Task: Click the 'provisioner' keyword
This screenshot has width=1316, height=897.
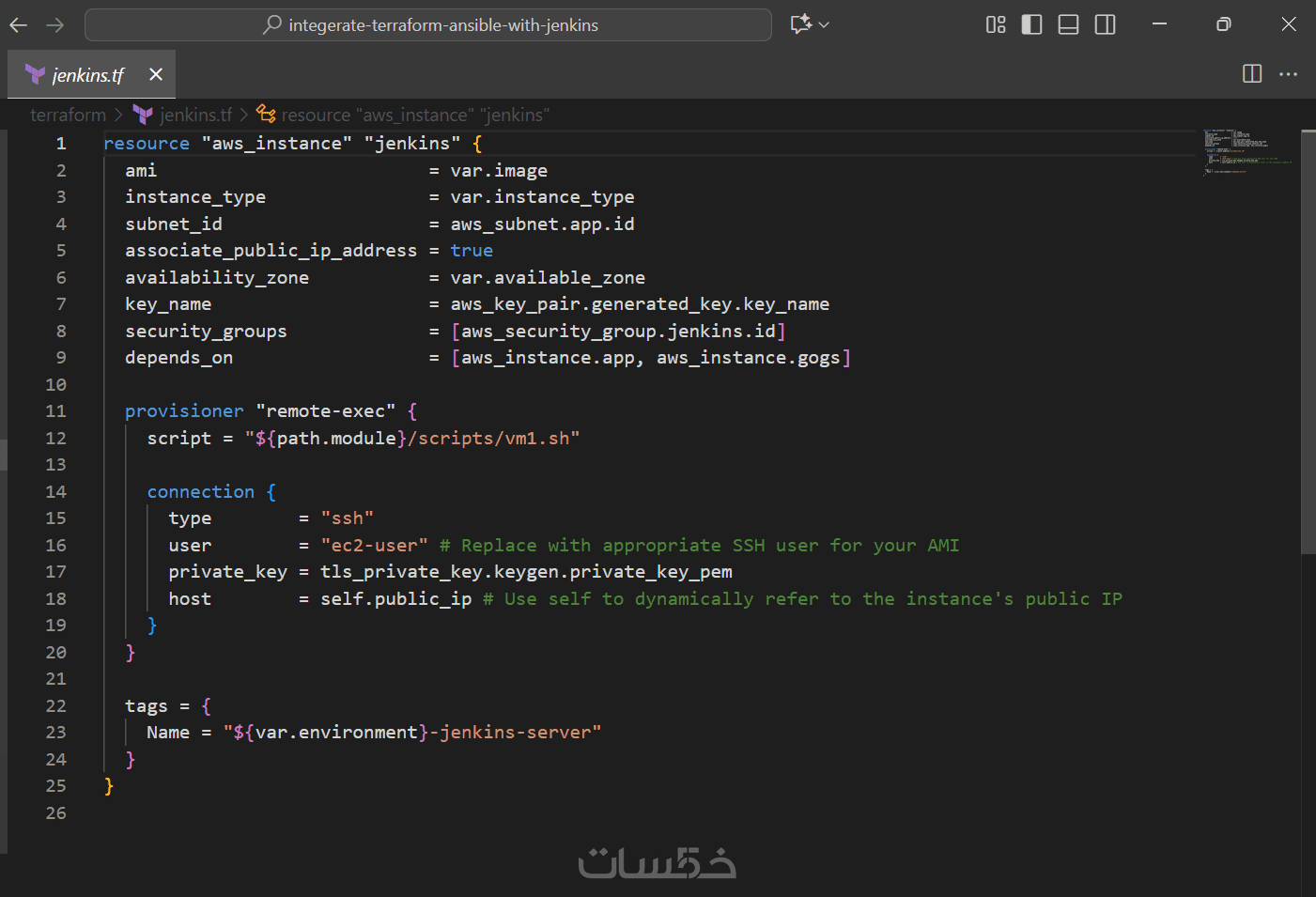Action: 184,411
